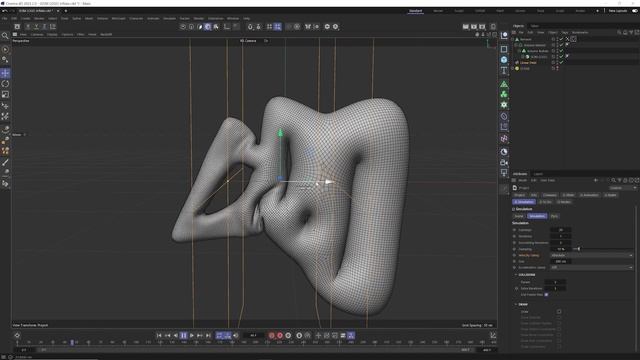Select the Linear Field object row
Image resolution: width=640 pixels, height=360 pixels.
click(528, 62)
